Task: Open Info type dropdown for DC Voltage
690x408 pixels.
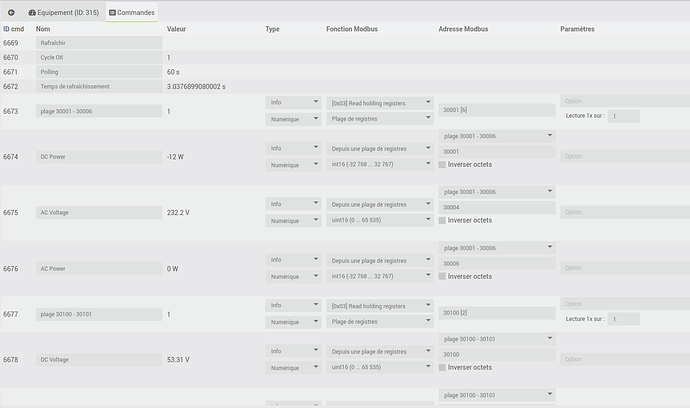Action: pyautogui.click(x=293, y=351)
